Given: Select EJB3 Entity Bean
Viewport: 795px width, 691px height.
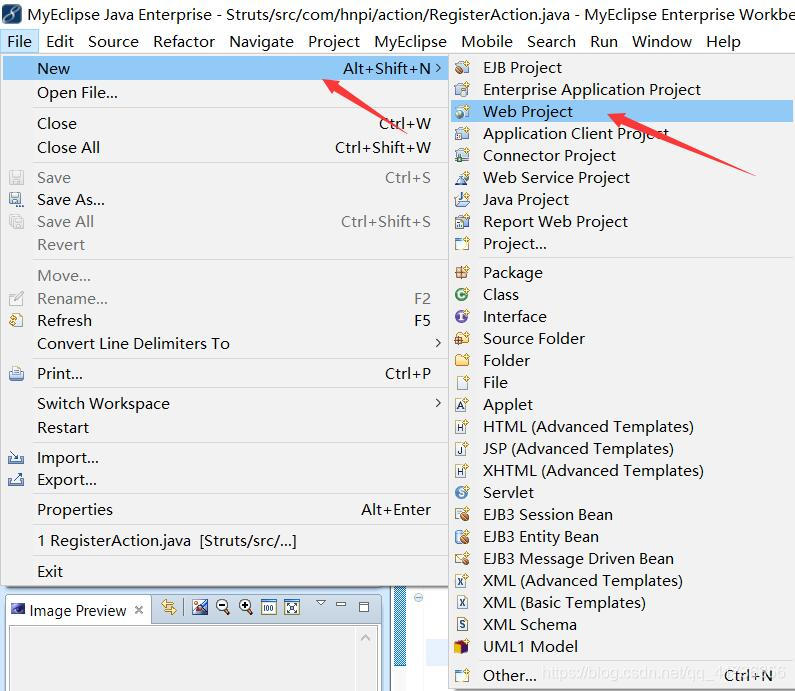Looking at the screenshot, I should tap(621, 537).
